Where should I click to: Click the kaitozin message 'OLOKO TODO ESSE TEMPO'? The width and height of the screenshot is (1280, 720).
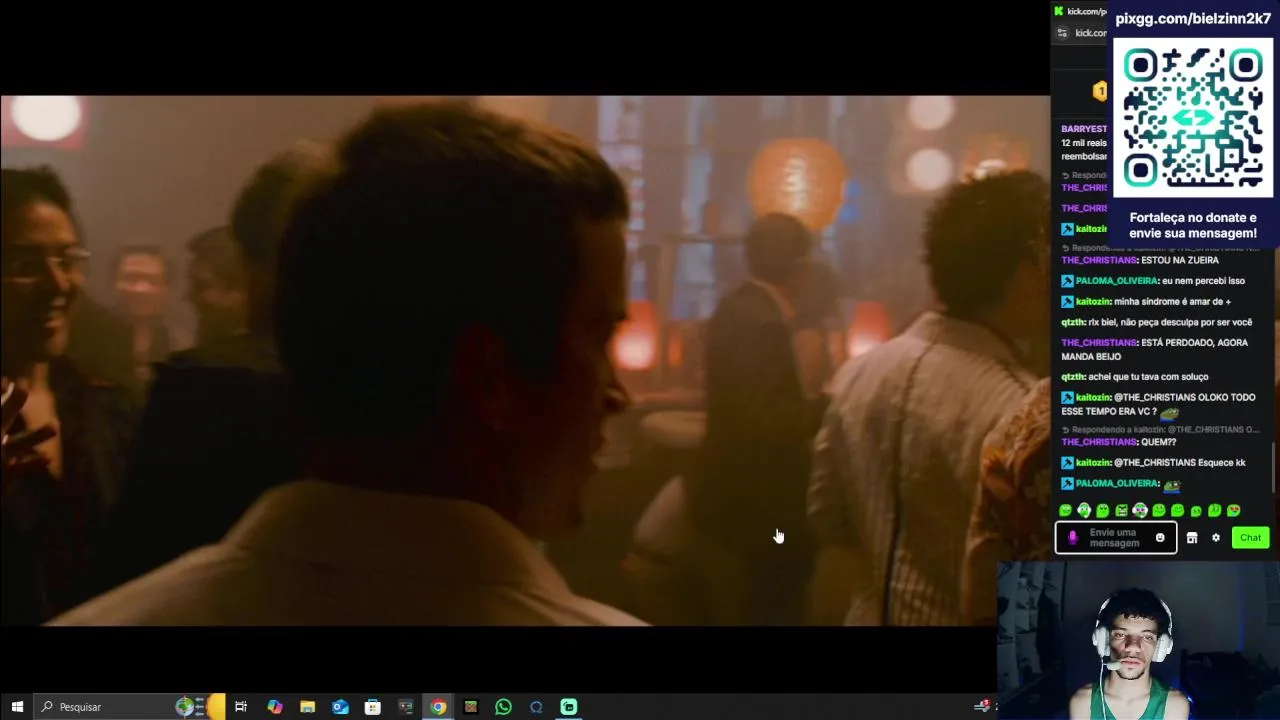tap(1158, 405)
